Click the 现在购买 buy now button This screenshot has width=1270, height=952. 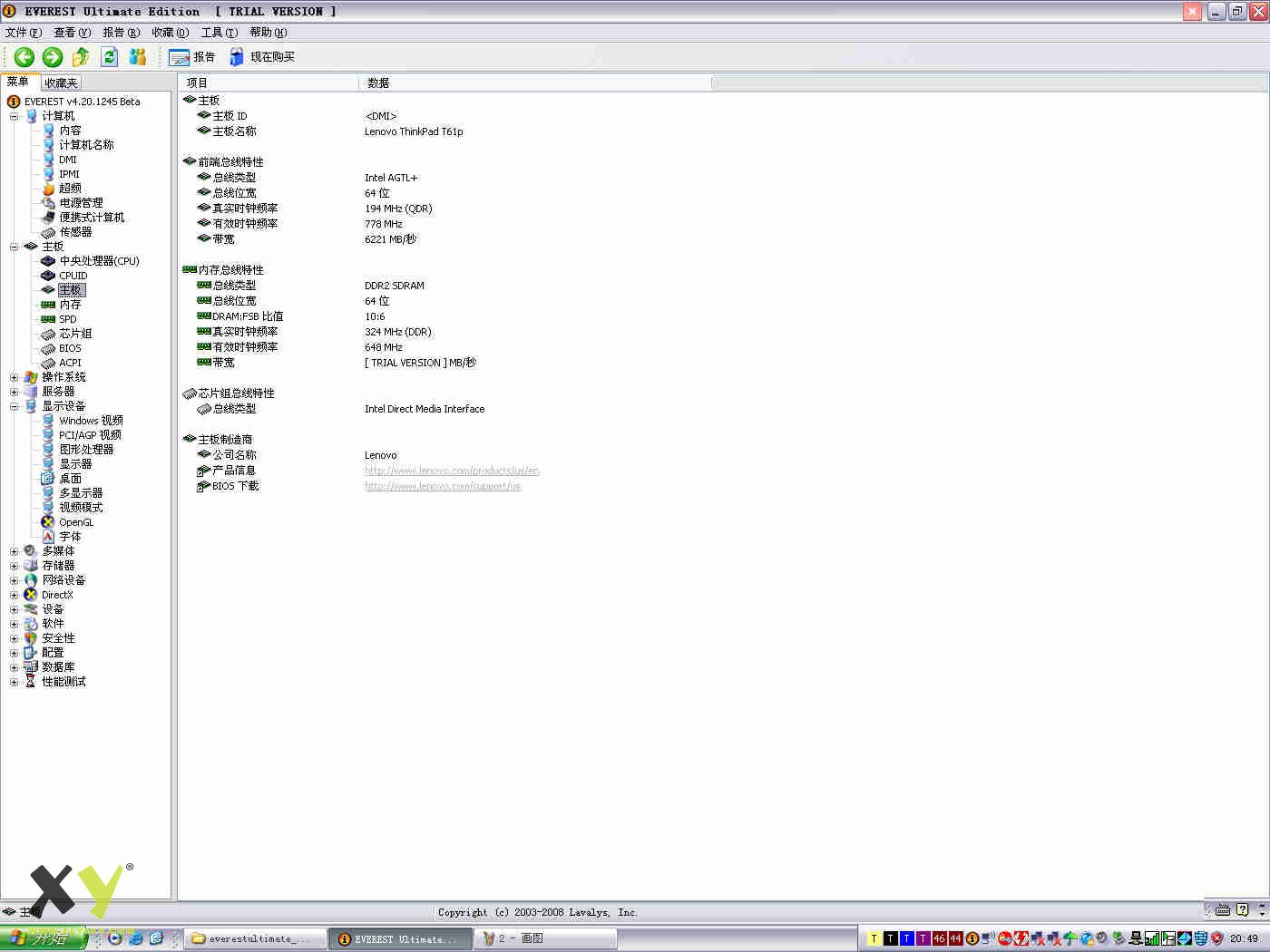click(262, 57)
